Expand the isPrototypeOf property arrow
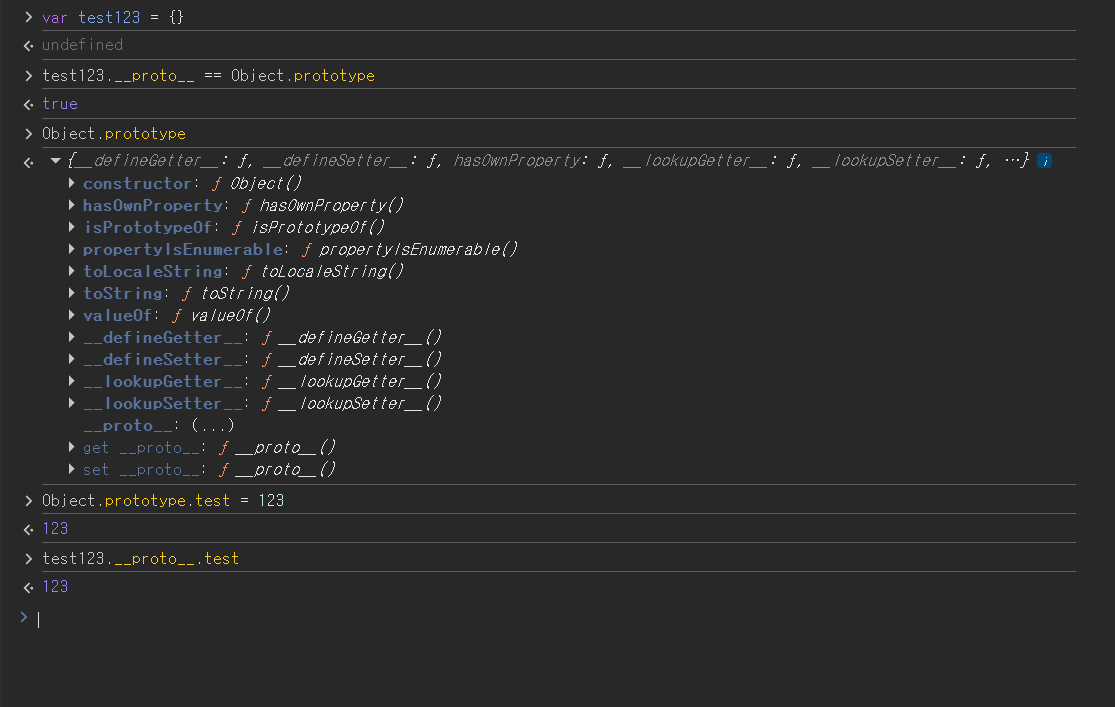This screenshot has height=707, width=1115. 72,228
